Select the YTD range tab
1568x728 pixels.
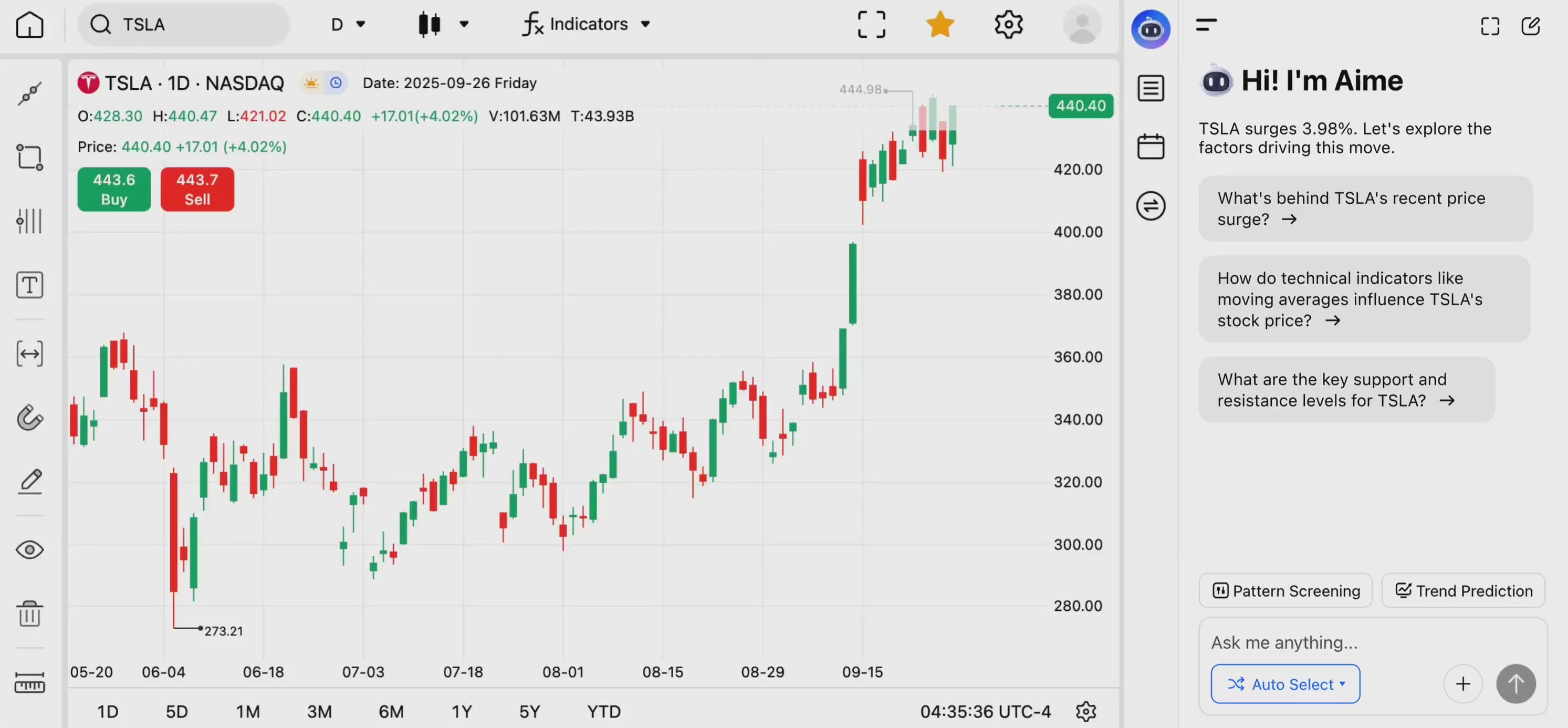[x=603, y=711]
